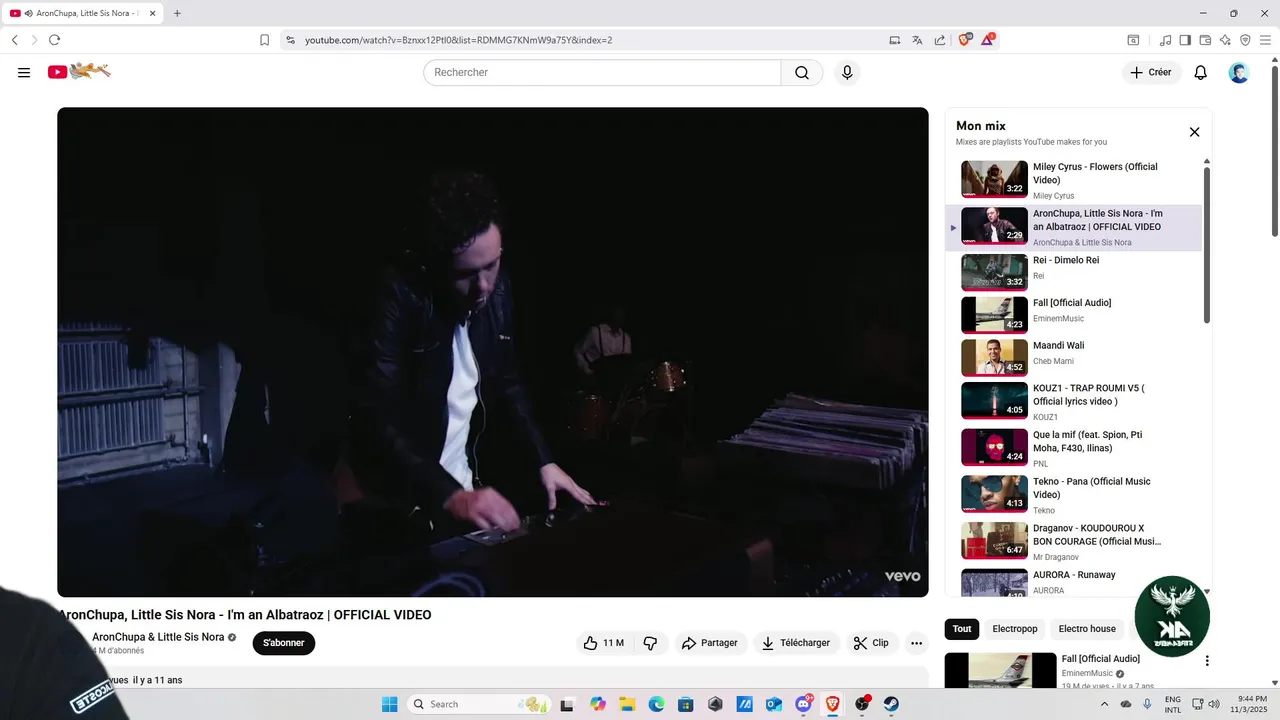Select Draganov - KOUDOUROU playlist item
The height and width of the screenshot is (720, 1280).
point(1074,541)
